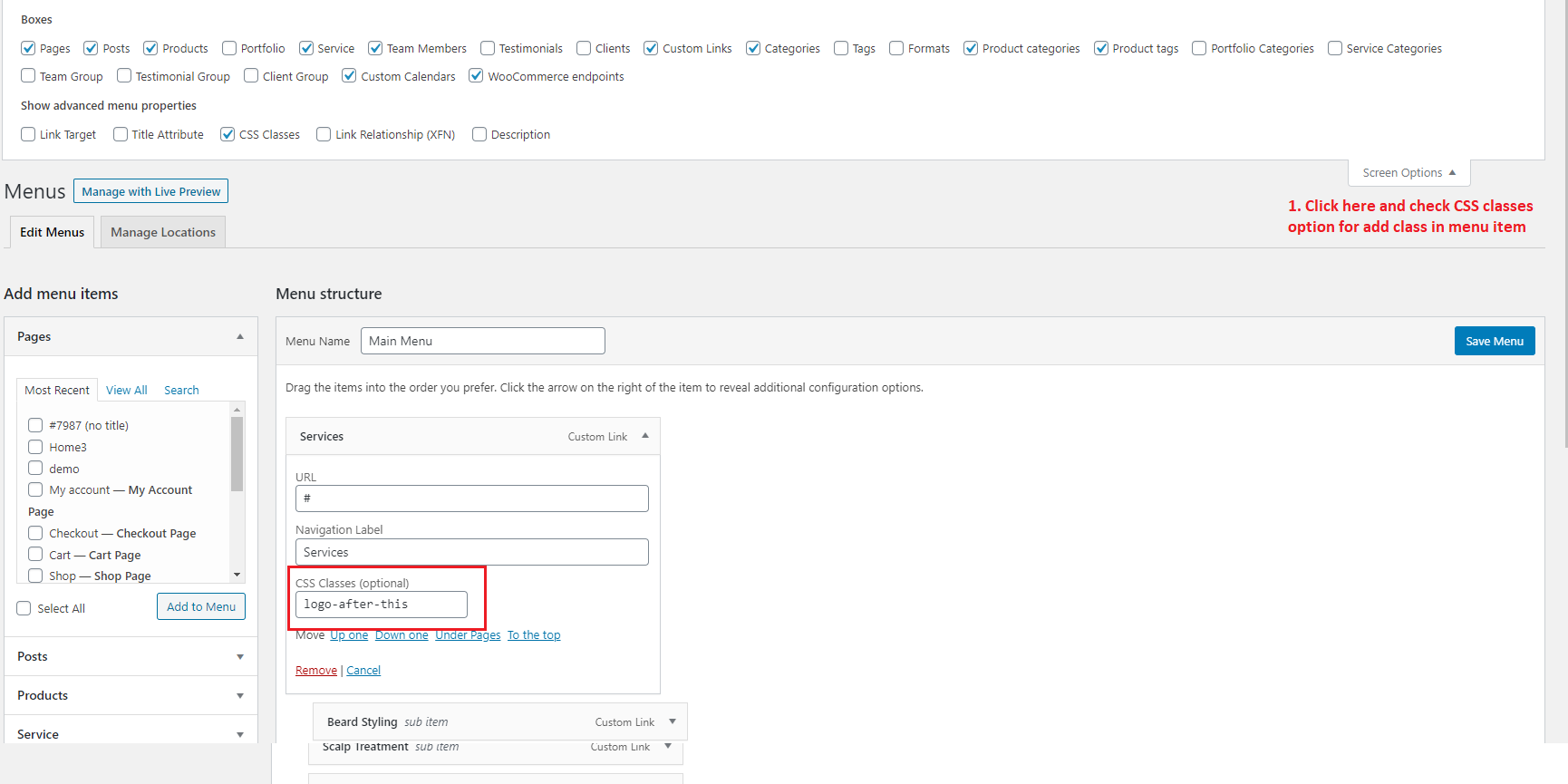1568x784 pixels.
Task: Remove the Services menu item
Action: click(316, 671)
